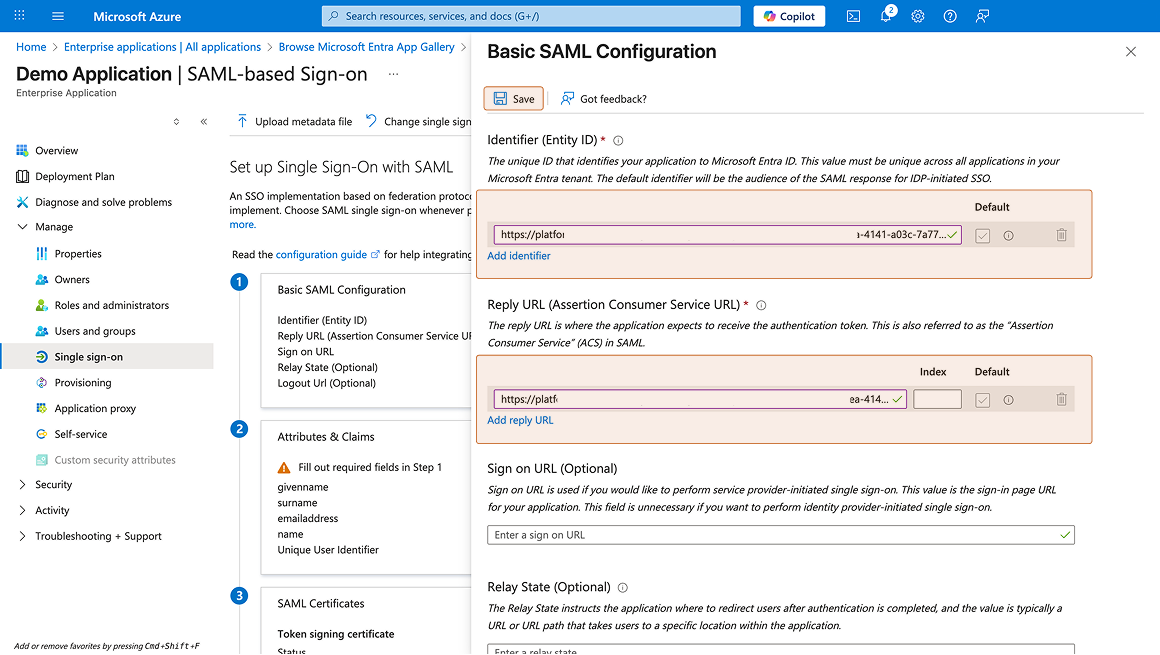The height and width of the screenshot is (655, 1160).
Task: Select Single sign-on in the sidebar
Action: tap(78, 356)
